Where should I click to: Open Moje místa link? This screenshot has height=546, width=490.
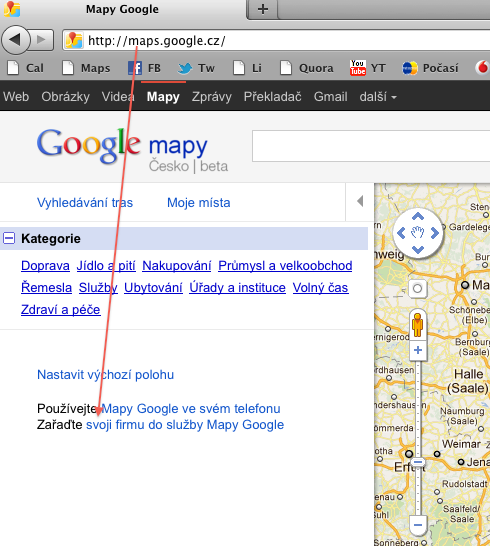199,203
